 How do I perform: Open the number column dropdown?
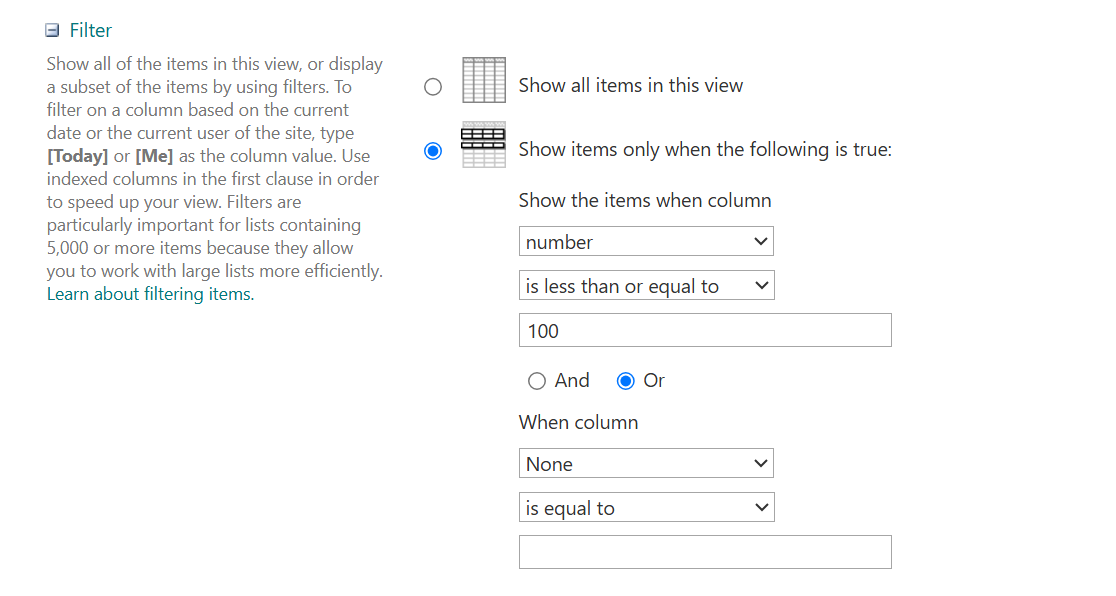(x=646, y=241)
